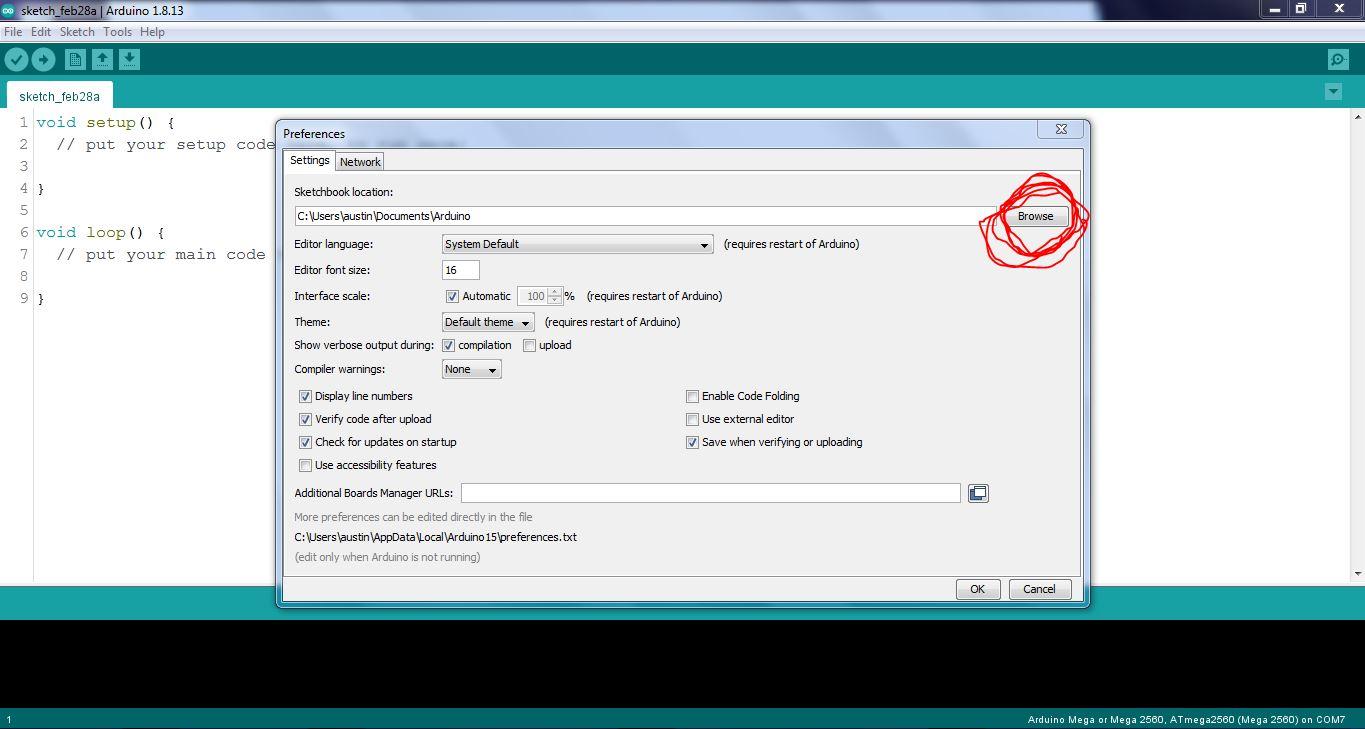The image size is (1365, 729).
Task: Create a new sketch with New icon
Action: (75, 60)
